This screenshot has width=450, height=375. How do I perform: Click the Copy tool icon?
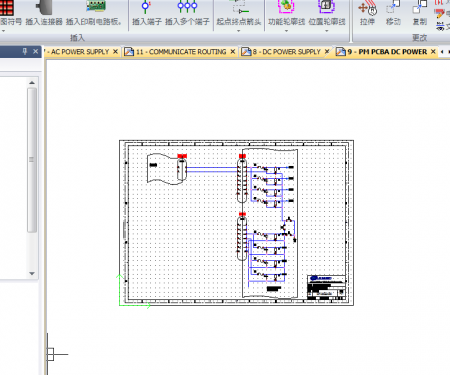(420, 8)
